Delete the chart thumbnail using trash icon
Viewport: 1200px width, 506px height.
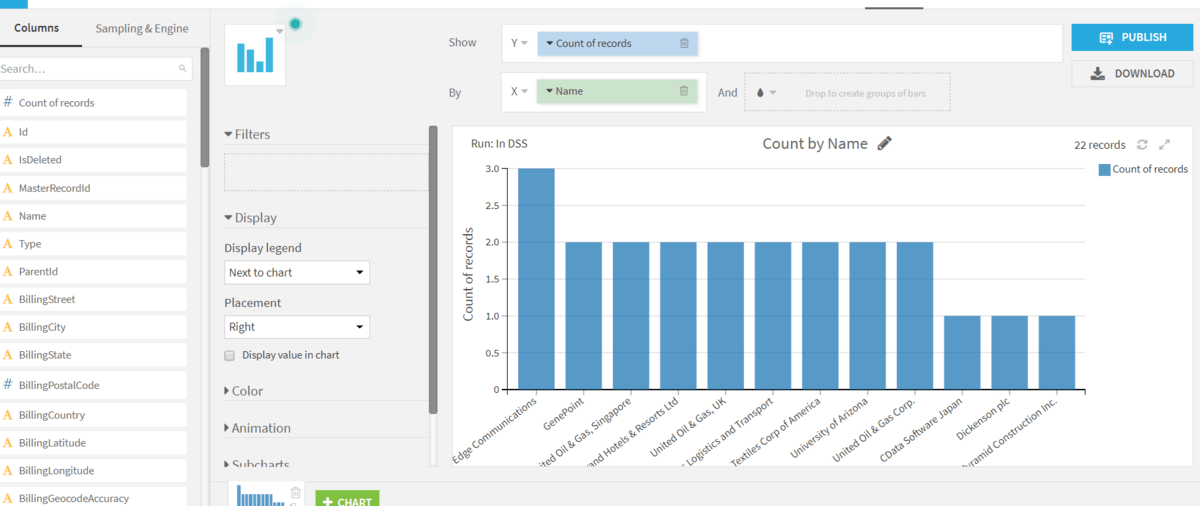pyautogui.click(x=296, y=492)
